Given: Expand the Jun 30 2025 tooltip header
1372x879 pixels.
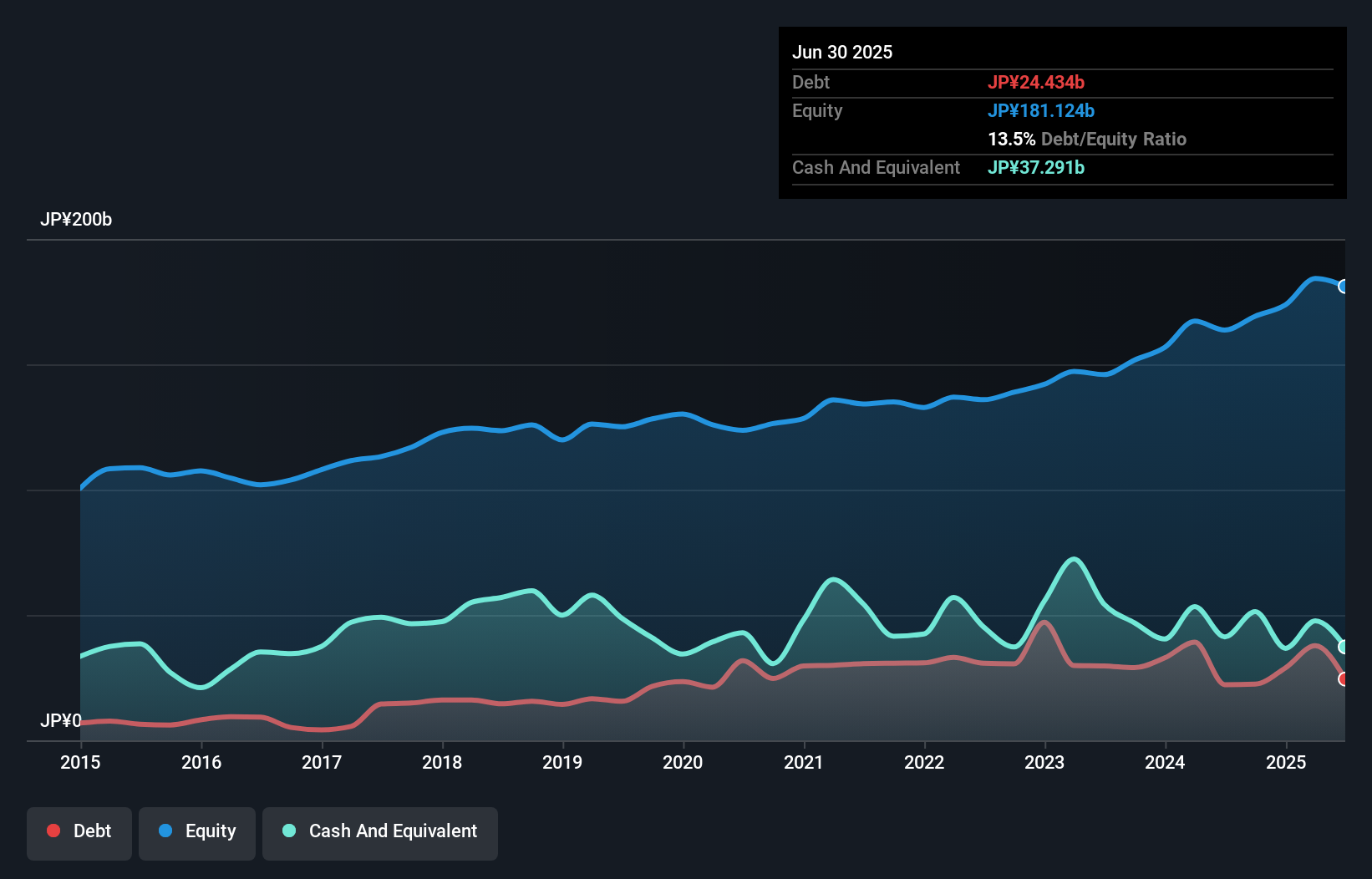Looking at the screenshot, I should 843,52.
